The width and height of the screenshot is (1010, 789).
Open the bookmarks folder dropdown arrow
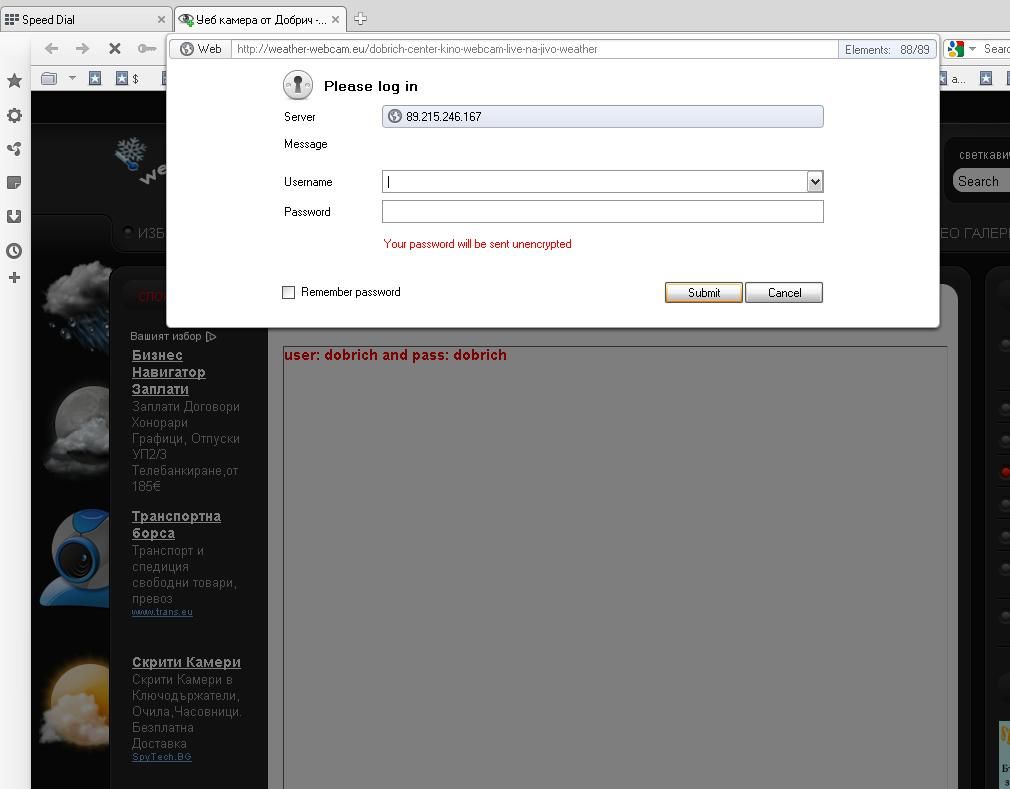pos(72,78)
